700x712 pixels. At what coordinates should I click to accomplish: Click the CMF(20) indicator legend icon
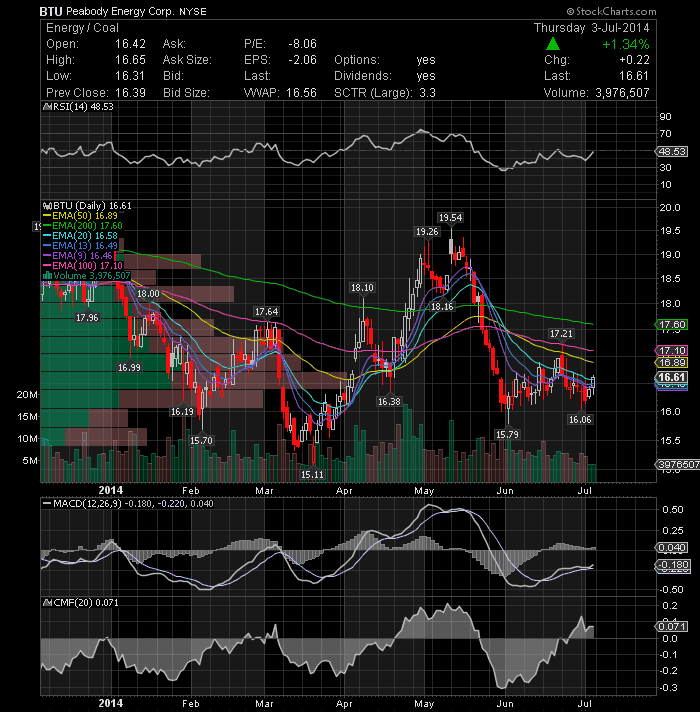tap(47, 603)
